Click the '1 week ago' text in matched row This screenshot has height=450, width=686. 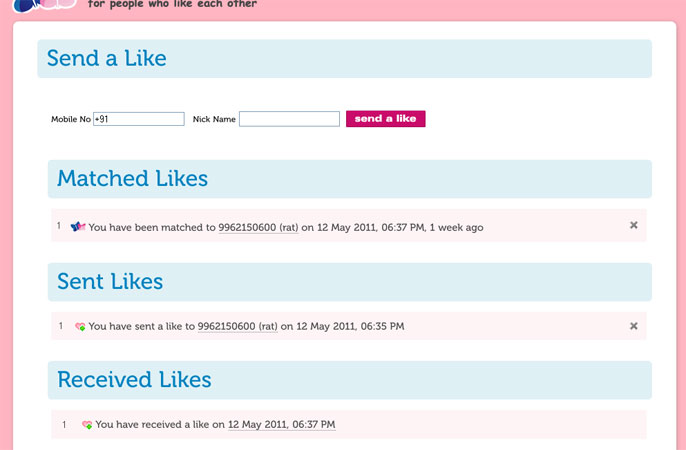click(x=456, y=227)
